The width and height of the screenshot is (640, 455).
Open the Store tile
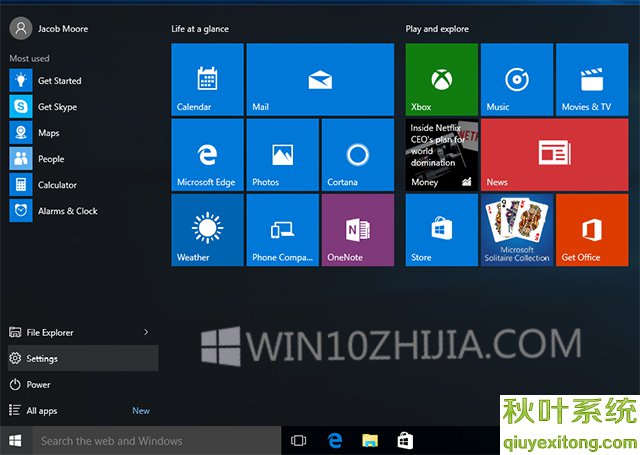coord(442,230)
